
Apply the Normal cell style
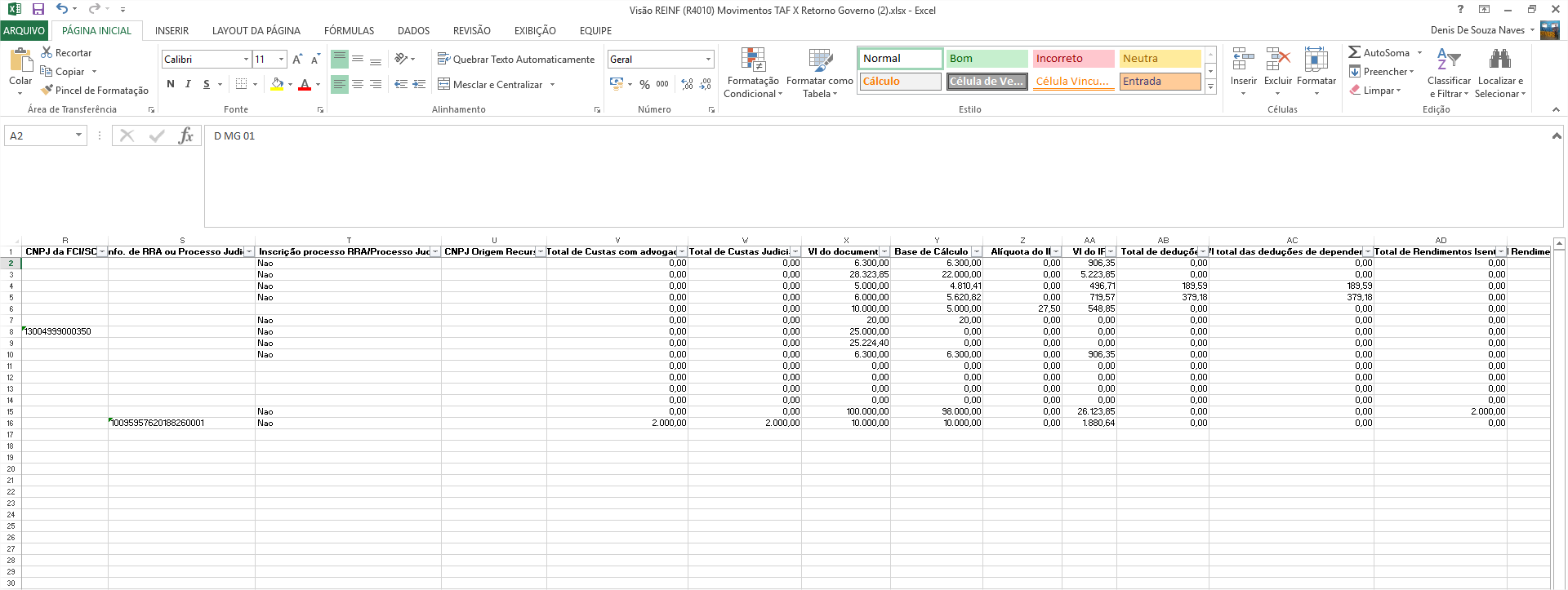[900, 59]
